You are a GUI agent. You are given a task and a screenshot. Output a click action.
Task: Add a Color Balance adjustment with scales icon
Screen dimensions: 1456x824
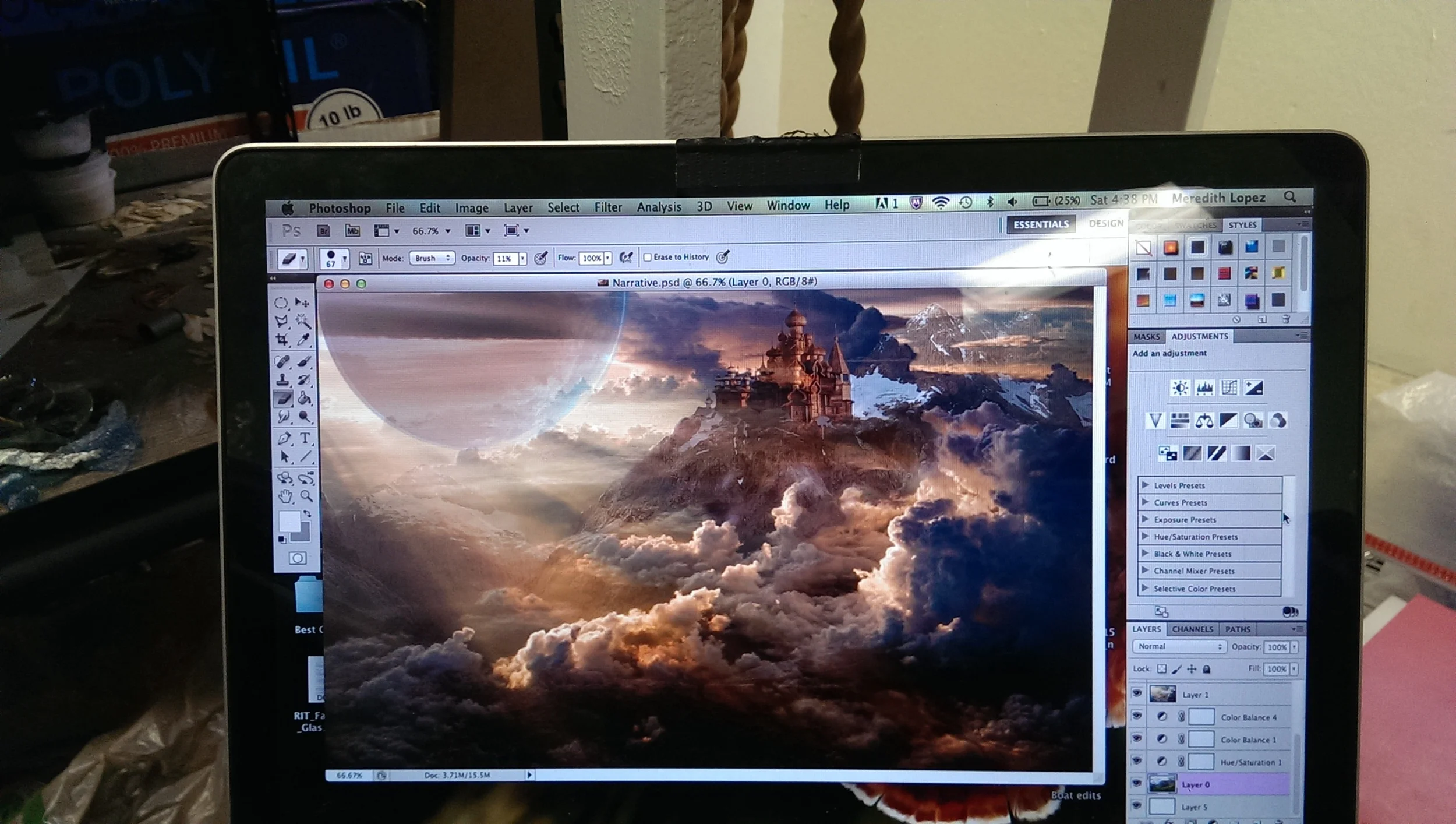tap(1204, 421)
